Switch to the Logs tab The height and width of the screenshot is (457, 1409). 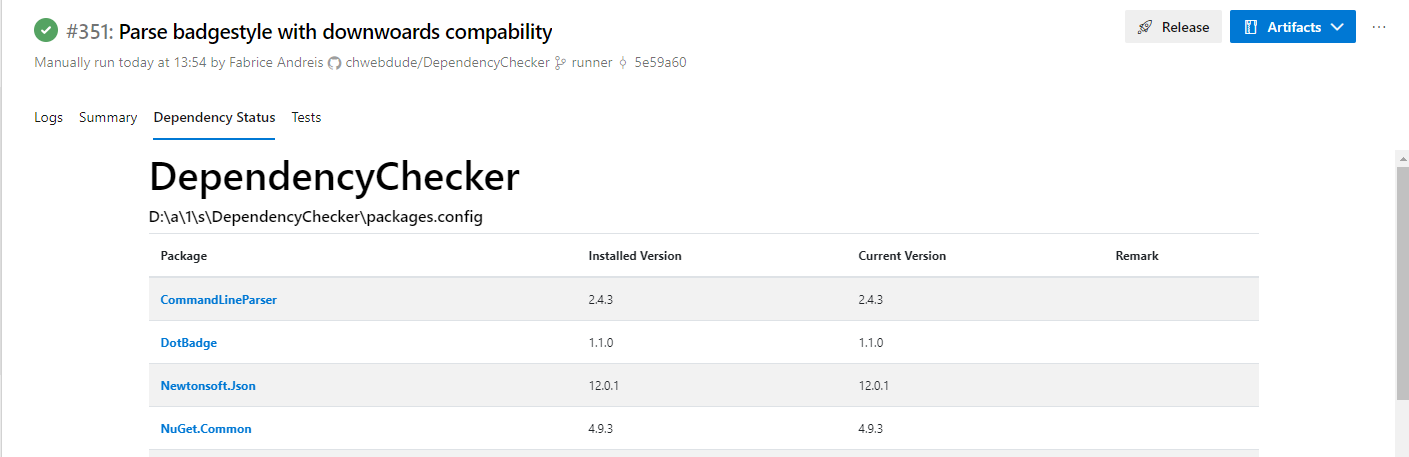(48, 117)
